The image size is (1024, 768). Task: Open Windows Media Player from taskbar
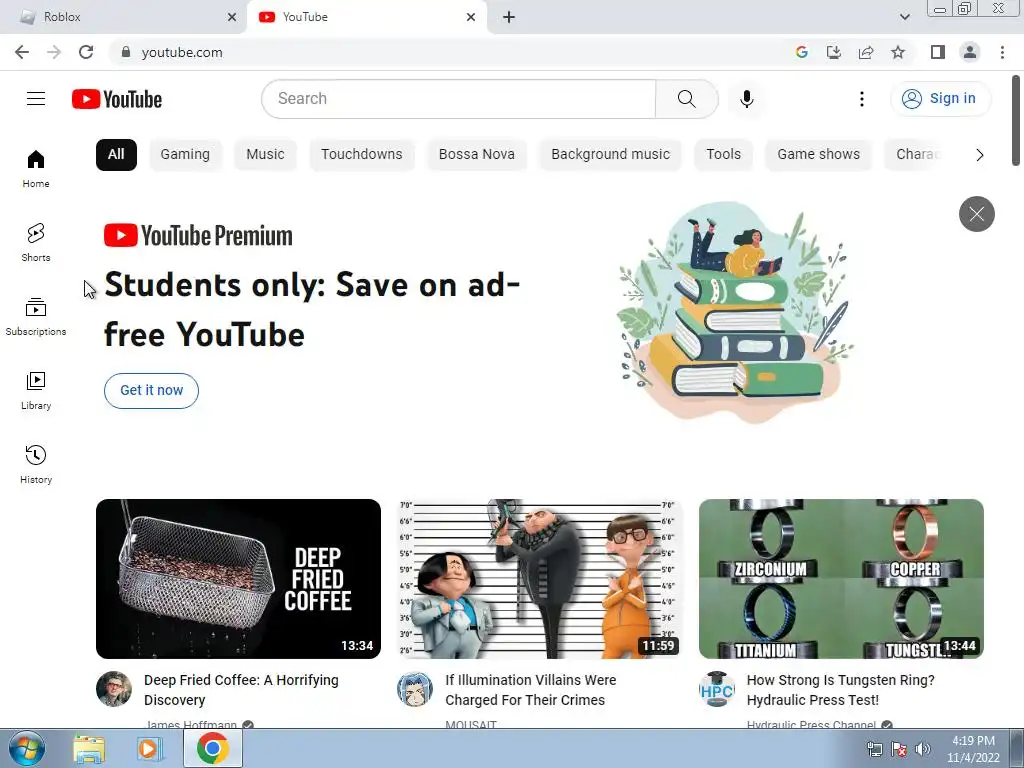[x=150, y=748]
